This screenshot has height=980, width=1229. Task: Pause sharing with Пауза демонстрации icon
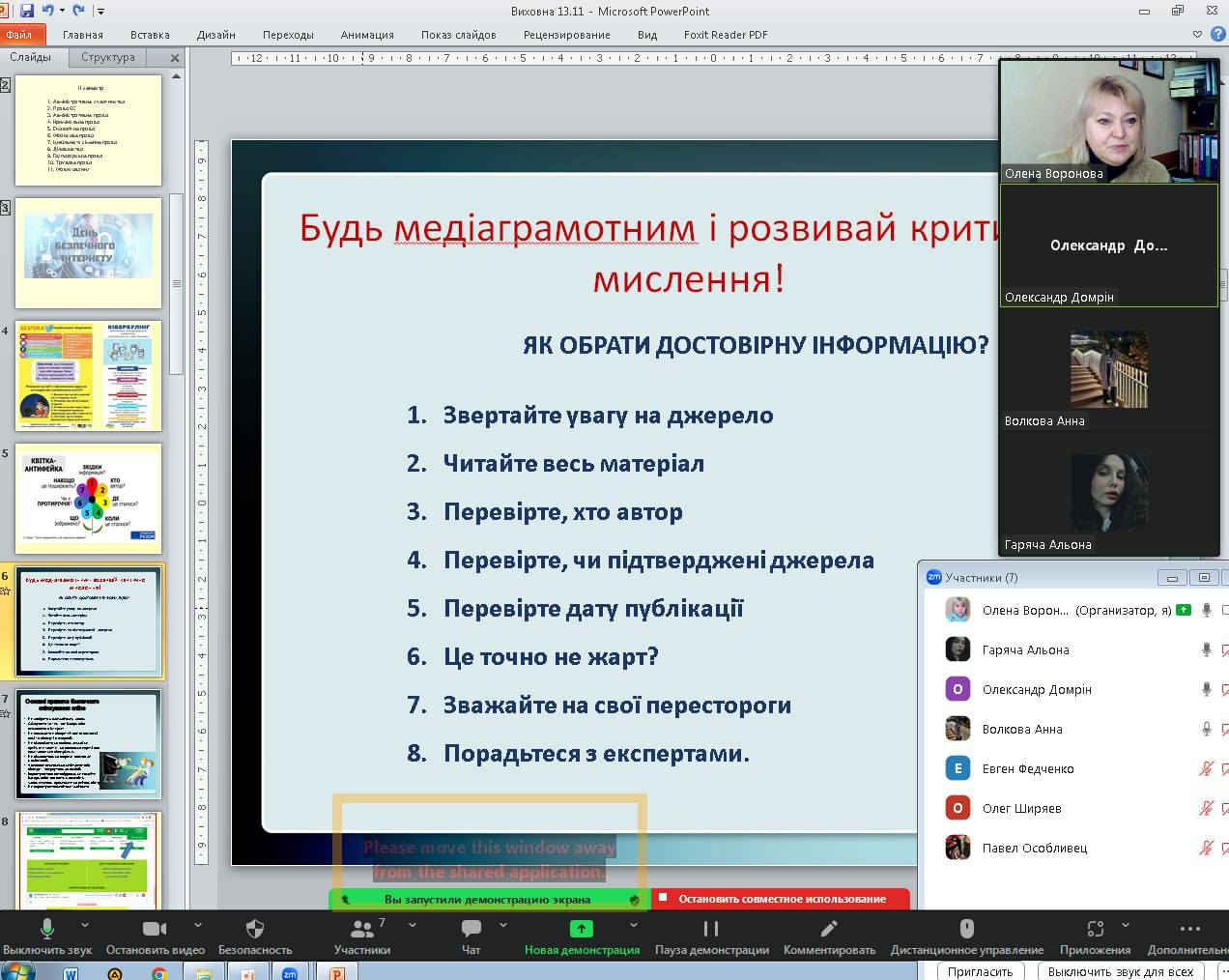pyautogui.click(x=711, y=929)
